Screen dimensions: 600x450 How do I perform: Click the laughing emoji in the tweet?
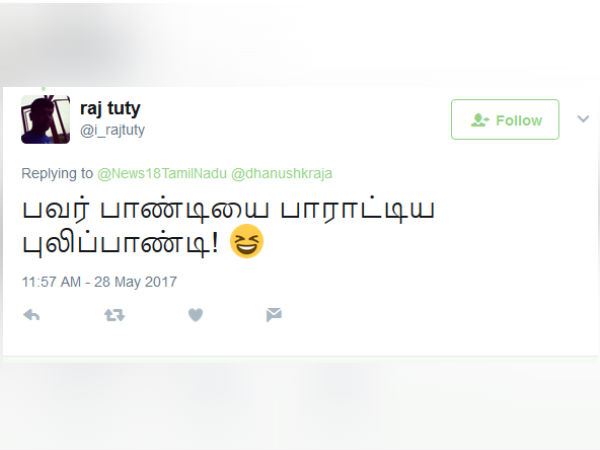coord(247,241)
